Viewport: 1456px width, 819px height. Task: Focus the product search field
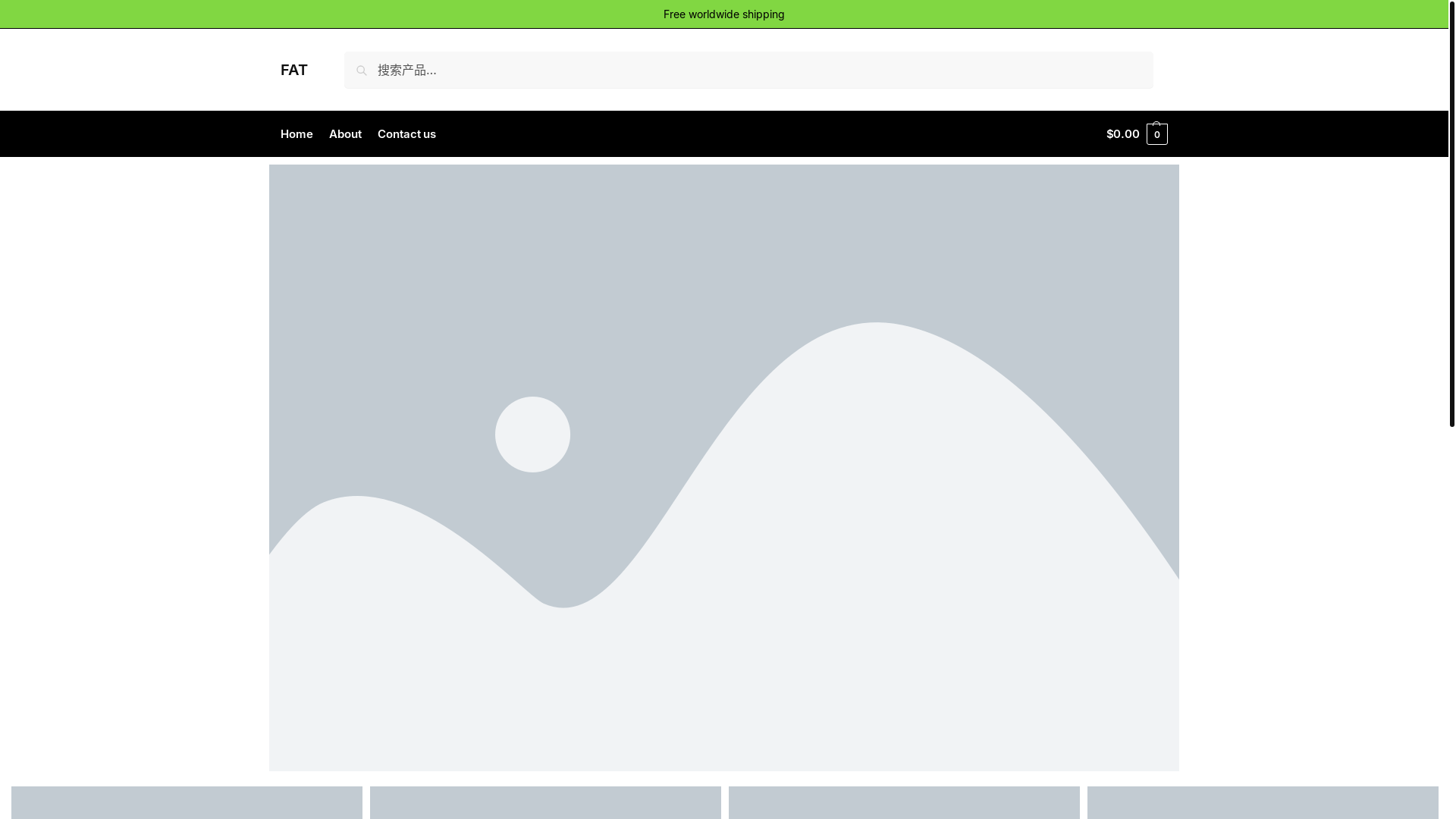point(748,71)
